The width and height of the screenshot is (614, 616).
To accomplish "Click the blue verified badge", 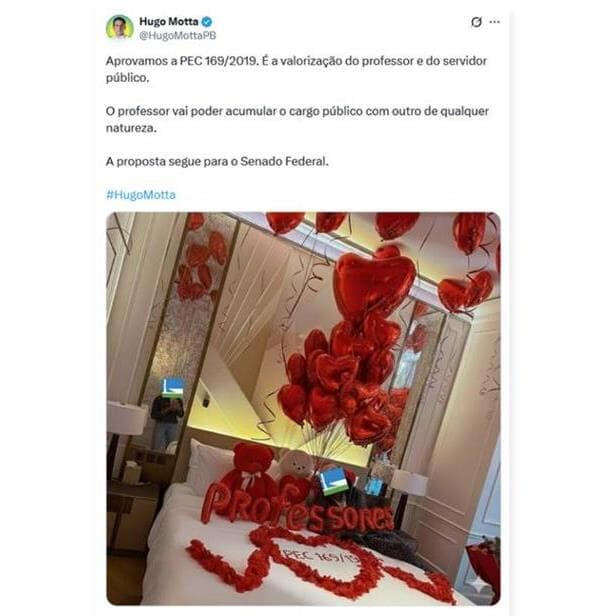I will [207, 22].
